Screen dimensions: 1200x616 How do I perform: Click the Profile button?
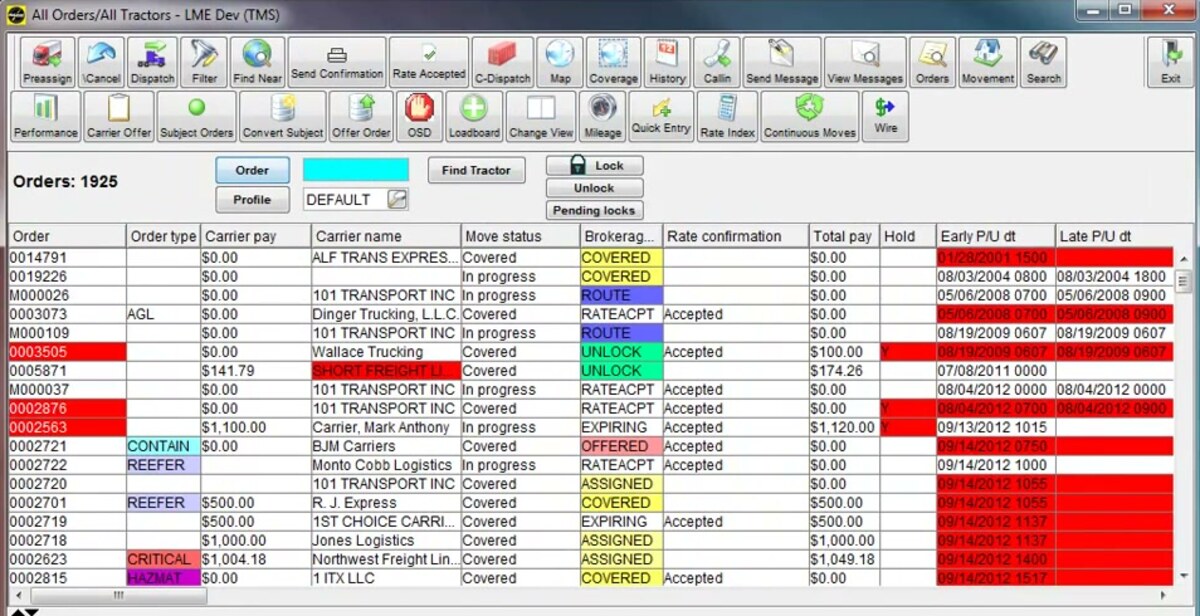point(252,199)
